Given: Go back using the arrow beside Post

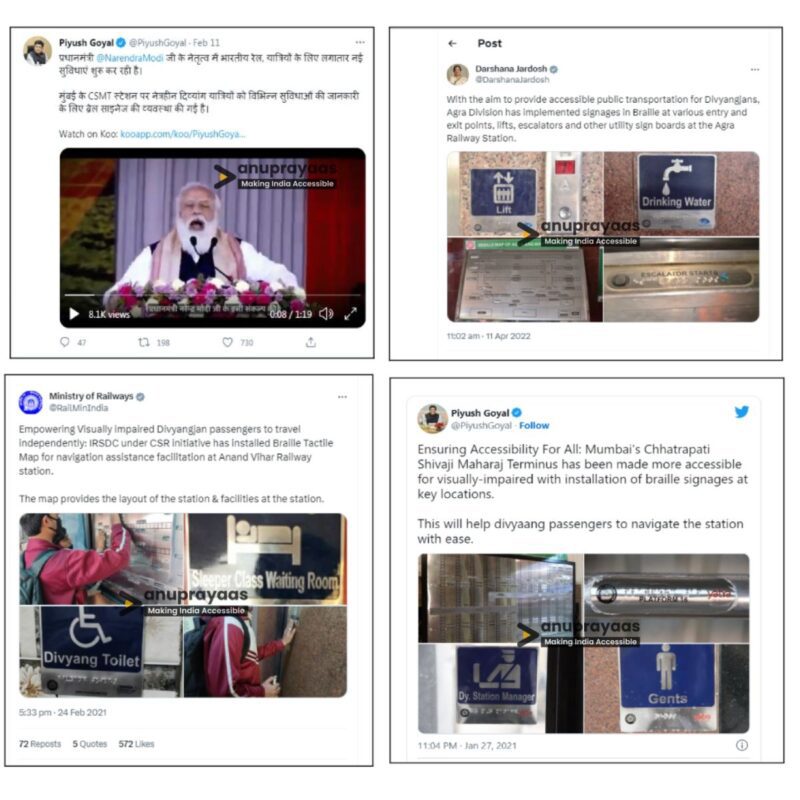Looking at the screenshot, I should (x=453, y=43).
